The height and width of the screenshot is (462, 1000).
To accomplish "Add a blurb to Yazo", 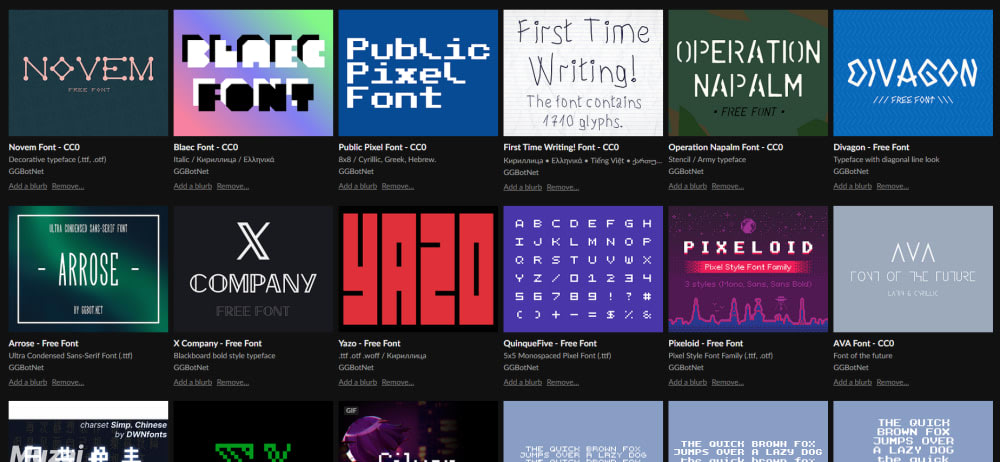I will 358,382.
